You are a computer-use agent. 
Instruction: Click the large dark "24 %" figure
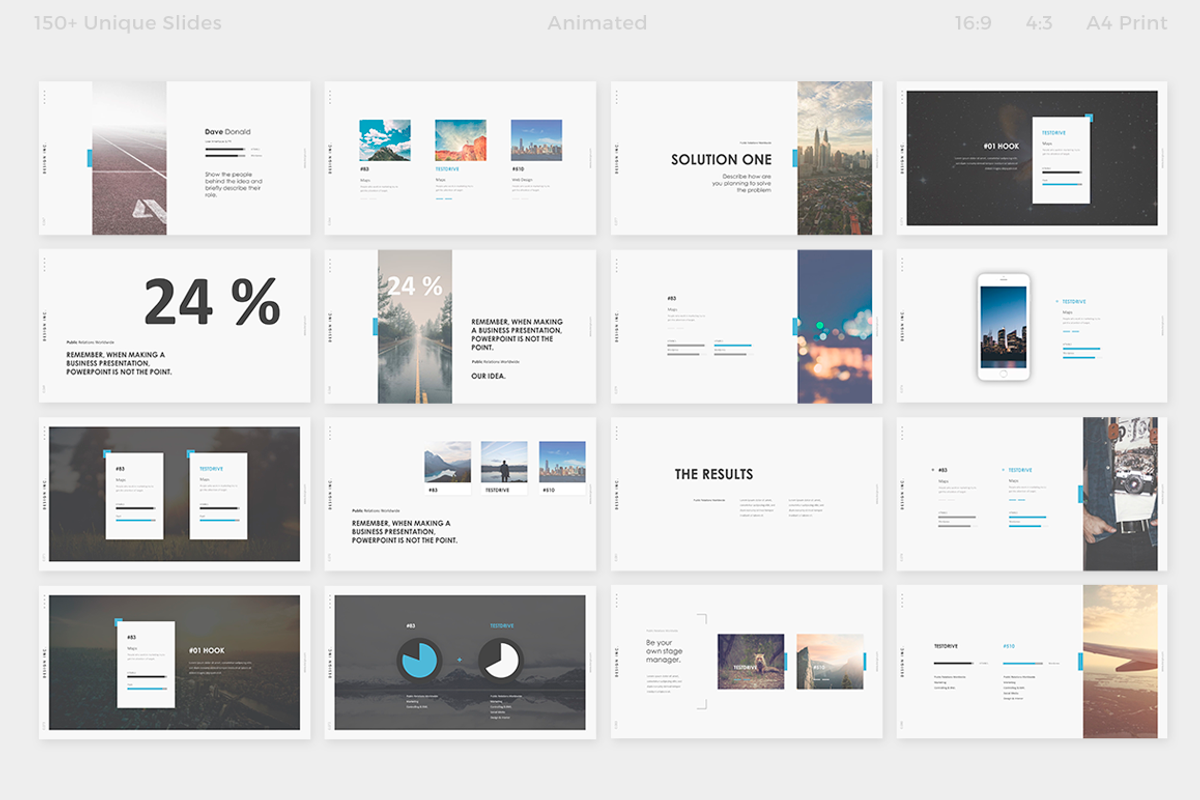tap(212, 302)
